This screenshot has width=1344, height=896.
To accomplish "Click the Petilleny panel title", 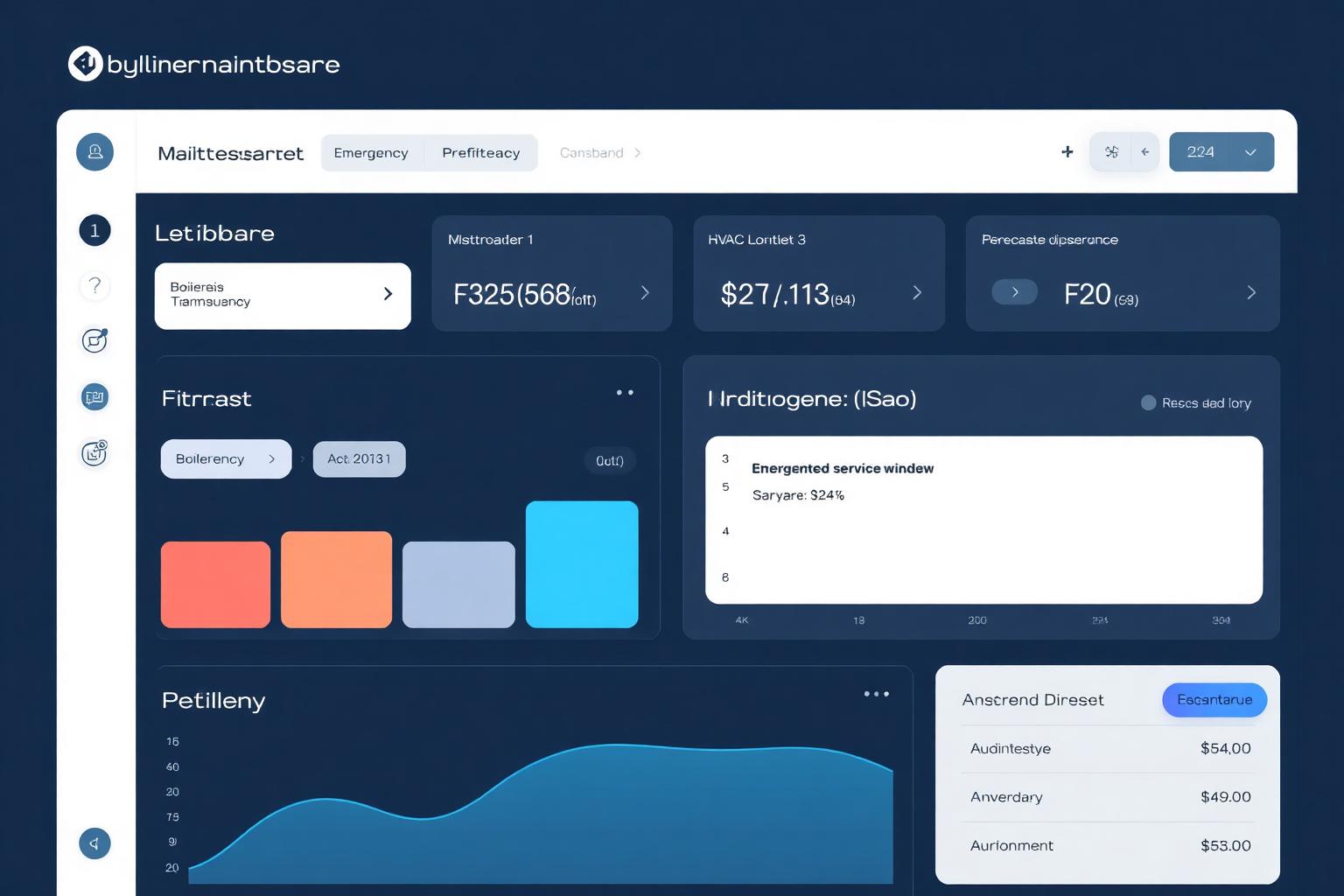I will (x=213, y=702).
